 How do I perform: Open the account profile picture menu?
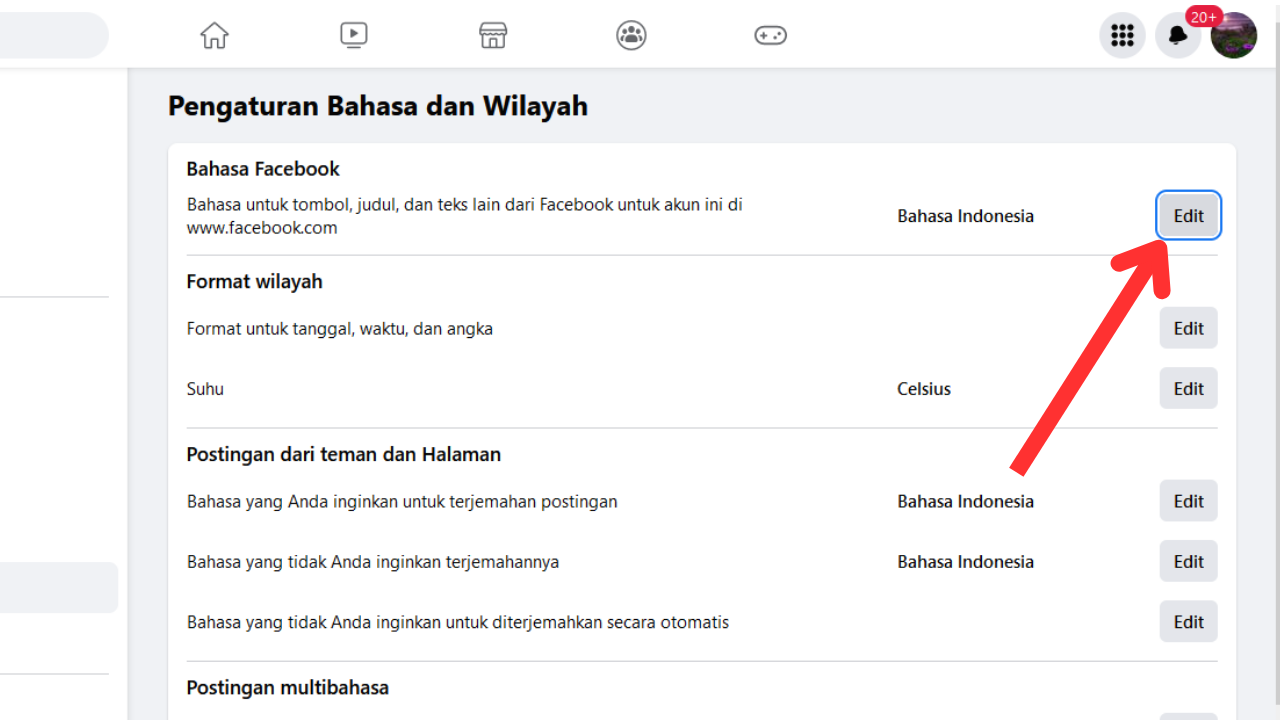(1234, 36)
